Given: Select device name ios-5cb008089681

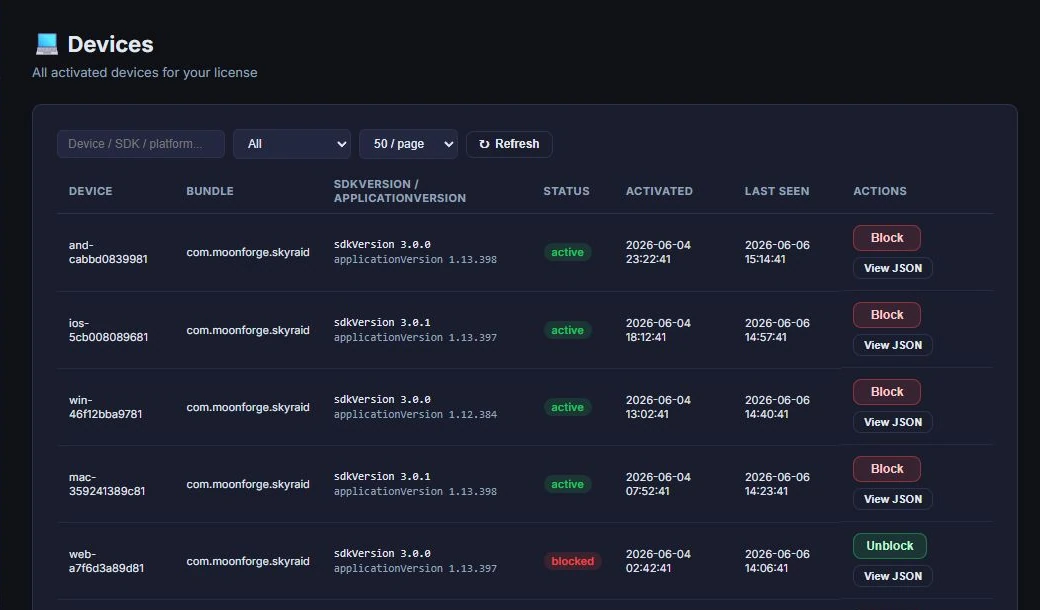Looking at the screenshot, I should pos(108,330).
